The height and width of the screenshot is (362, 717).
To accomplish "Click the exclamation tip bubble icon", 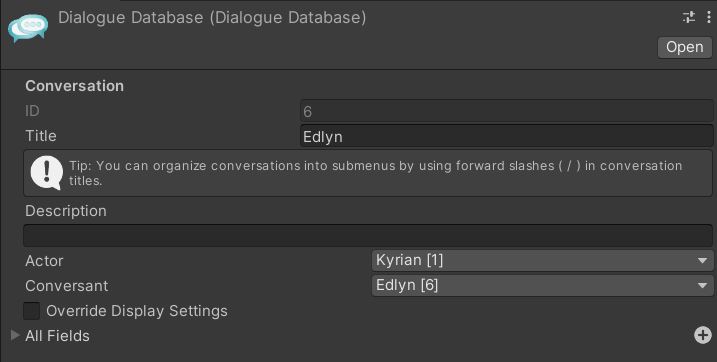I will pos(46,173).
